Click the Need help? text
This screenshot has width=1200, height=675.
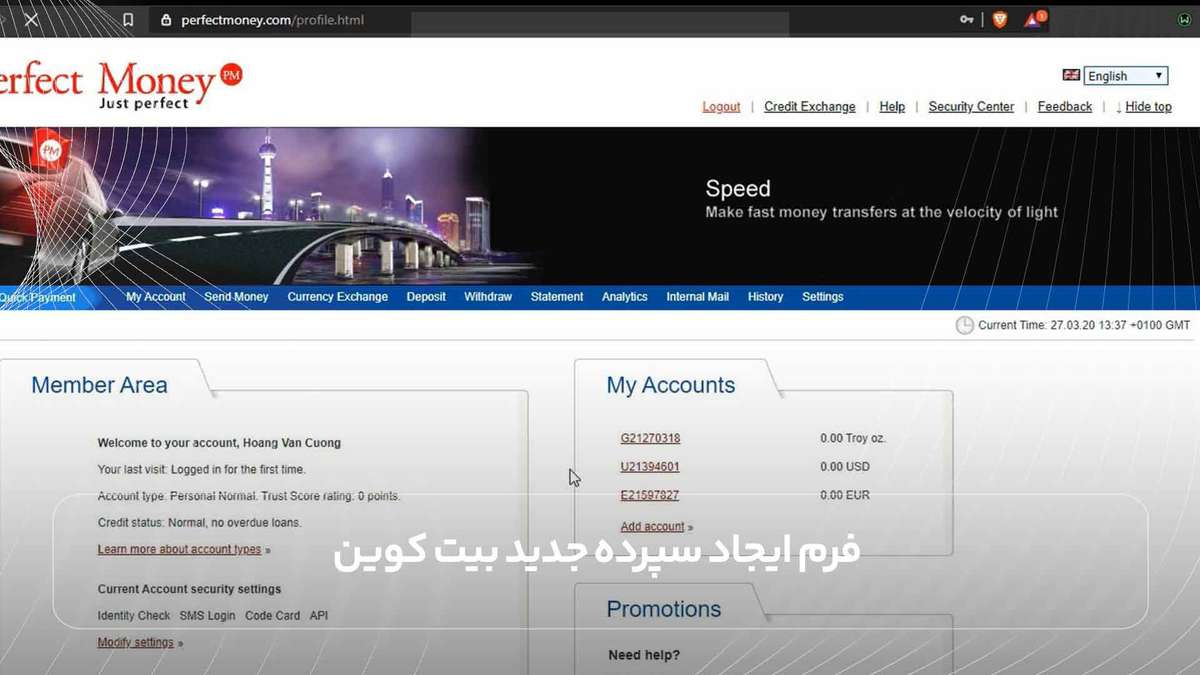pyautogui.click(x=644, y=656)
